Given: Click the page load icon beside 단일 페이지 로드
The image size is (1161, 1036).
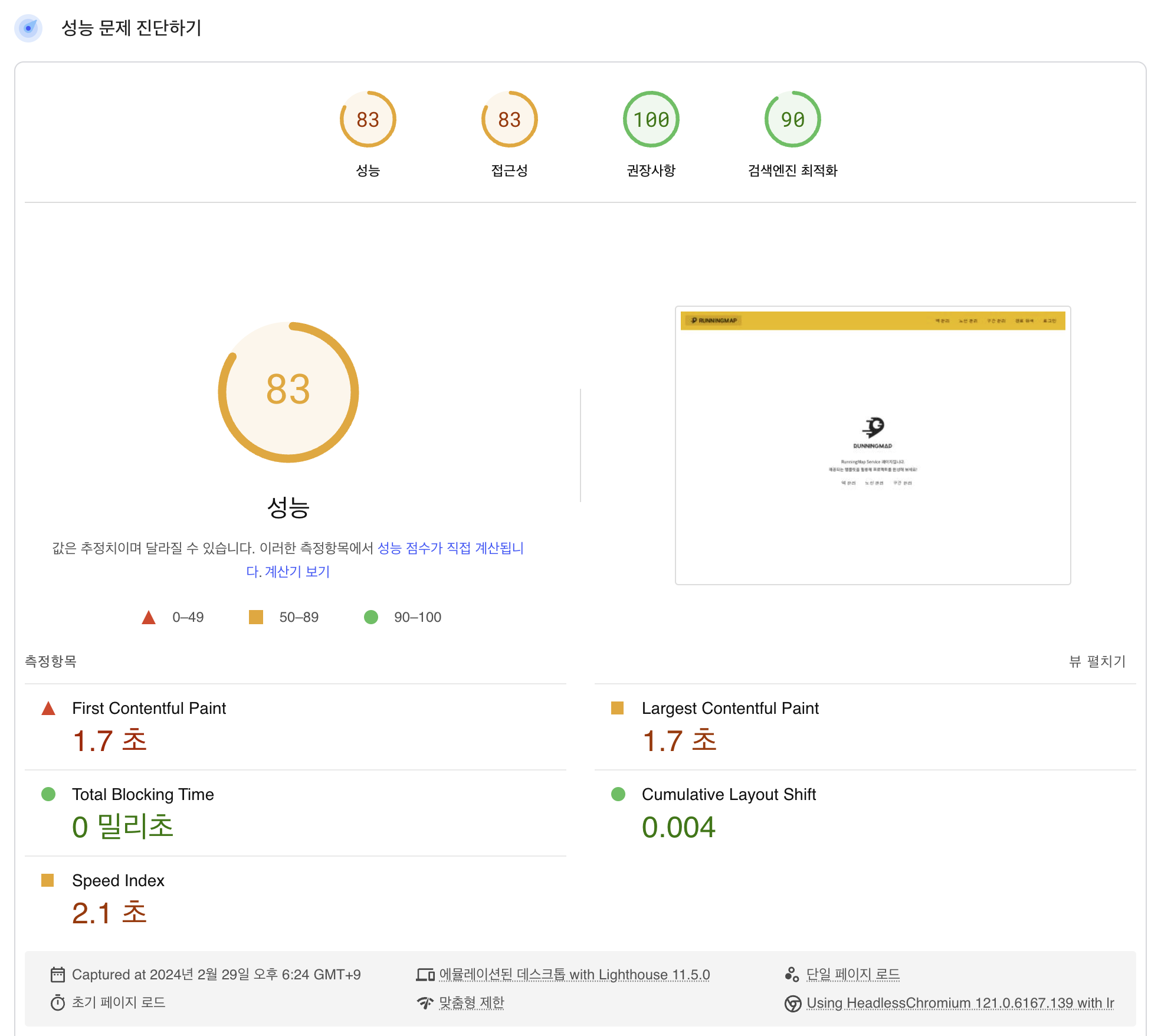Looking at the screenshot, I should [x=792, y=975].
